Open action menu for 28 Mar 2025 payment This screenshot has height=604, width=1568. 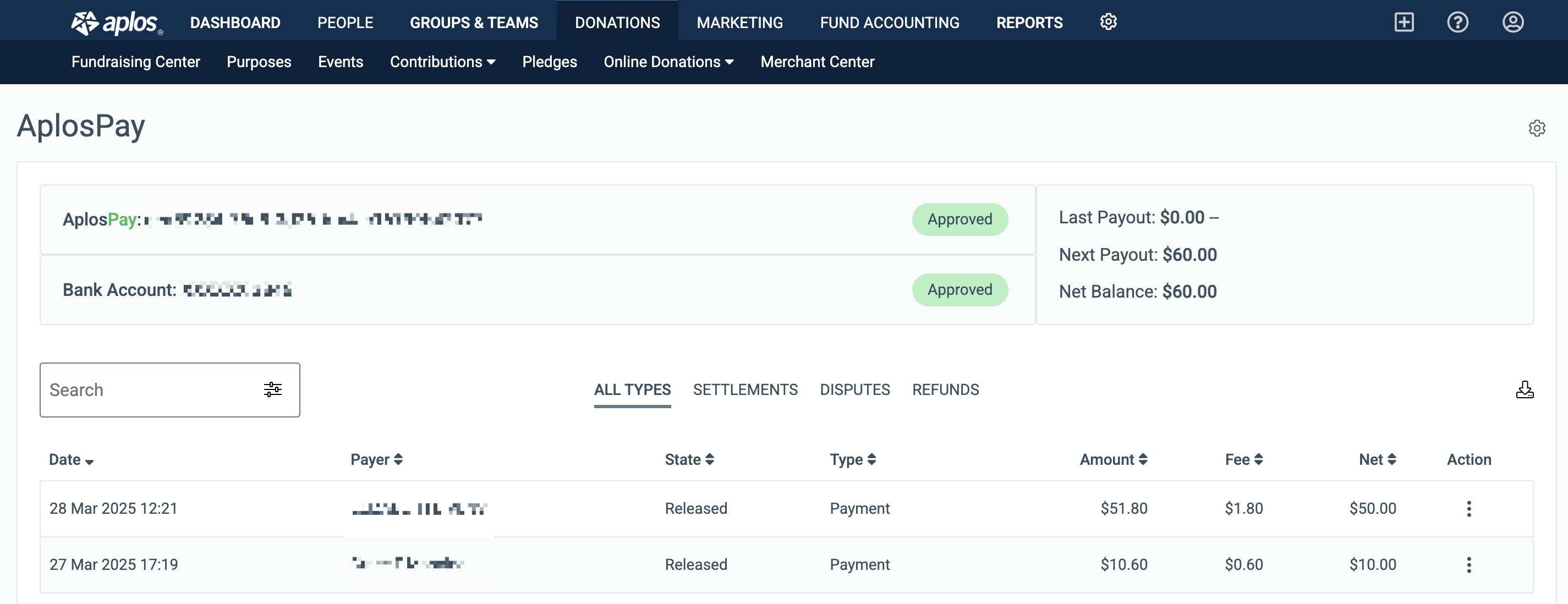[1469, 508]
